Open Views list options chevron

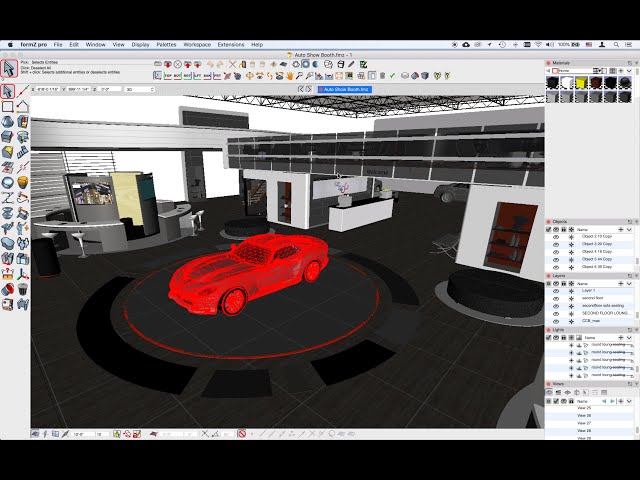[629, 401]
